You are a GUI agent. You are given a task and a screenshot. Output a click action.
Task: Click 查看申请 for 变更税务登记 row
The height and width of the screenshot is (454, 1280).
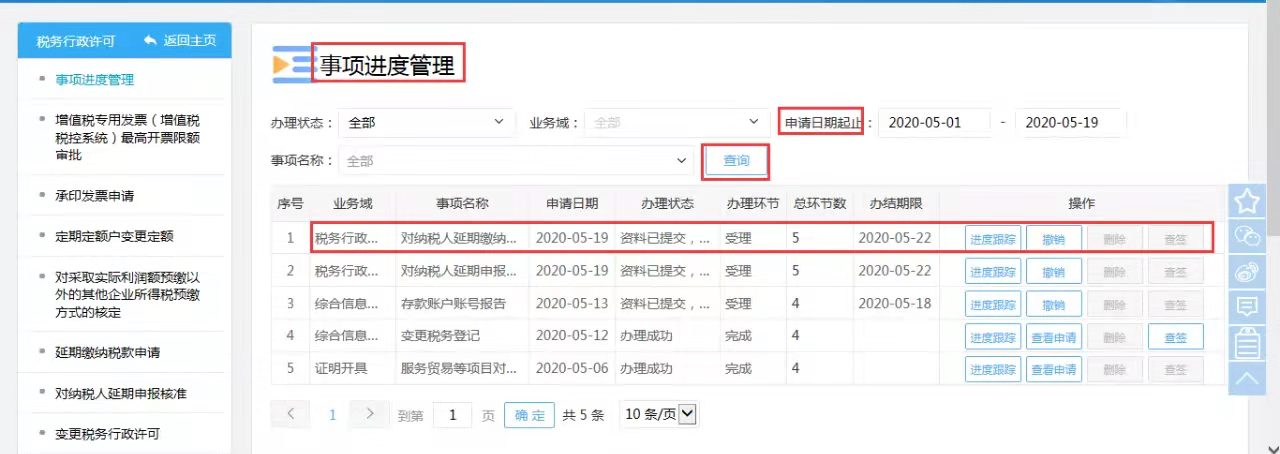(x=1054, y=337)
